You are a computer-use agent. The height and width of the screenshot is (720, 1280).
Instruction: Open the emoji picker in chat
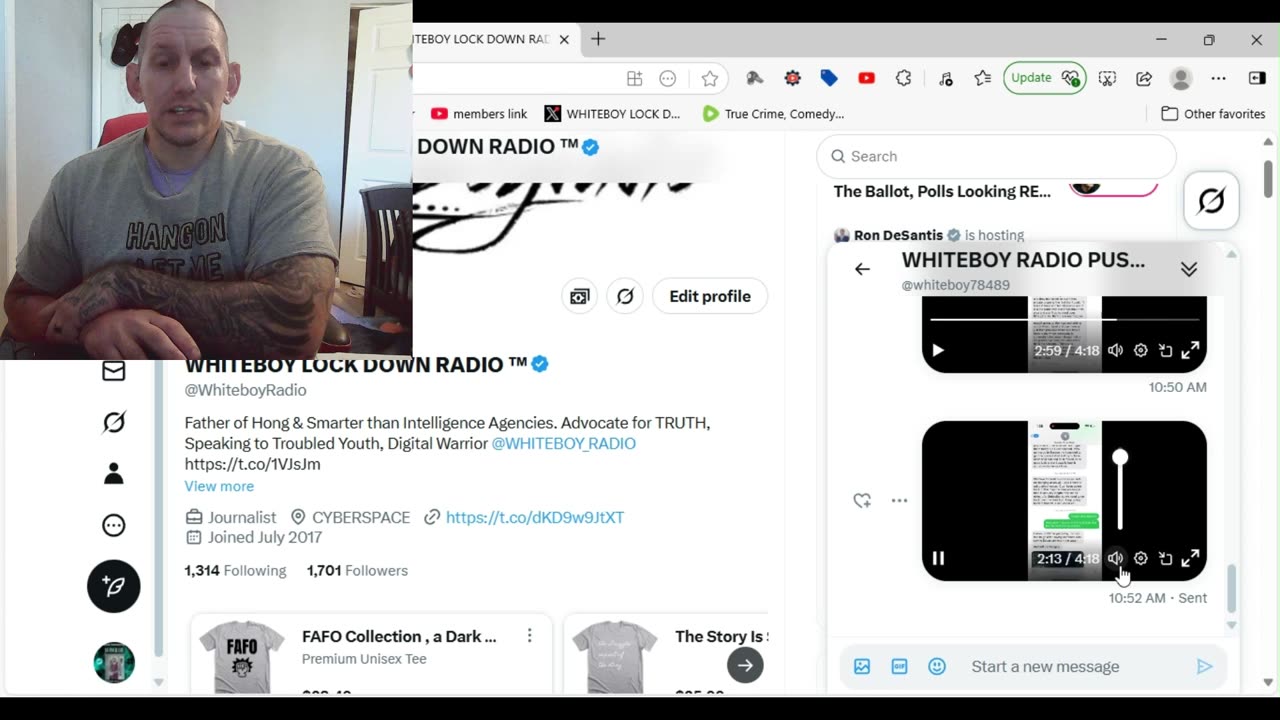point(937,666)
